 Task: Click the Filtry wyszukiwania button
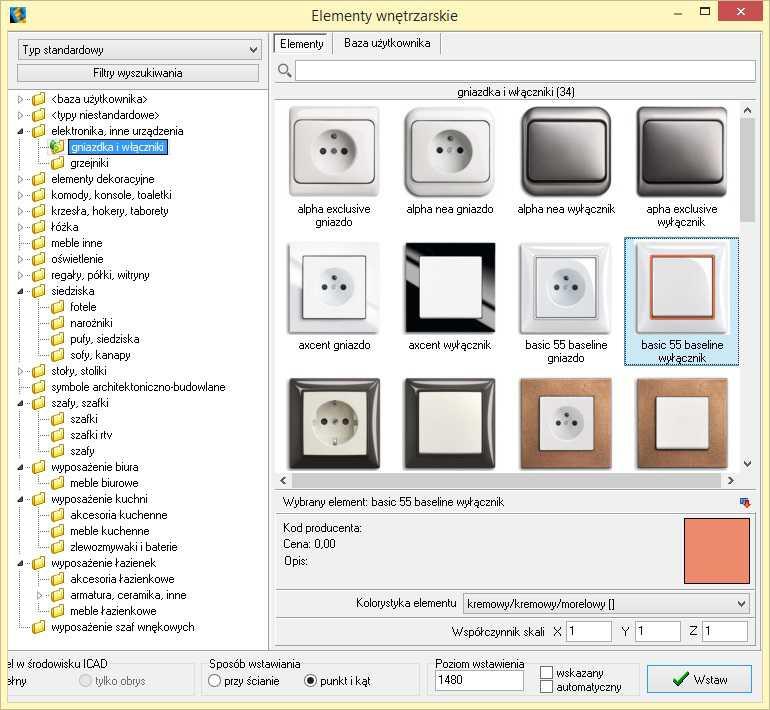coord(138,73)
